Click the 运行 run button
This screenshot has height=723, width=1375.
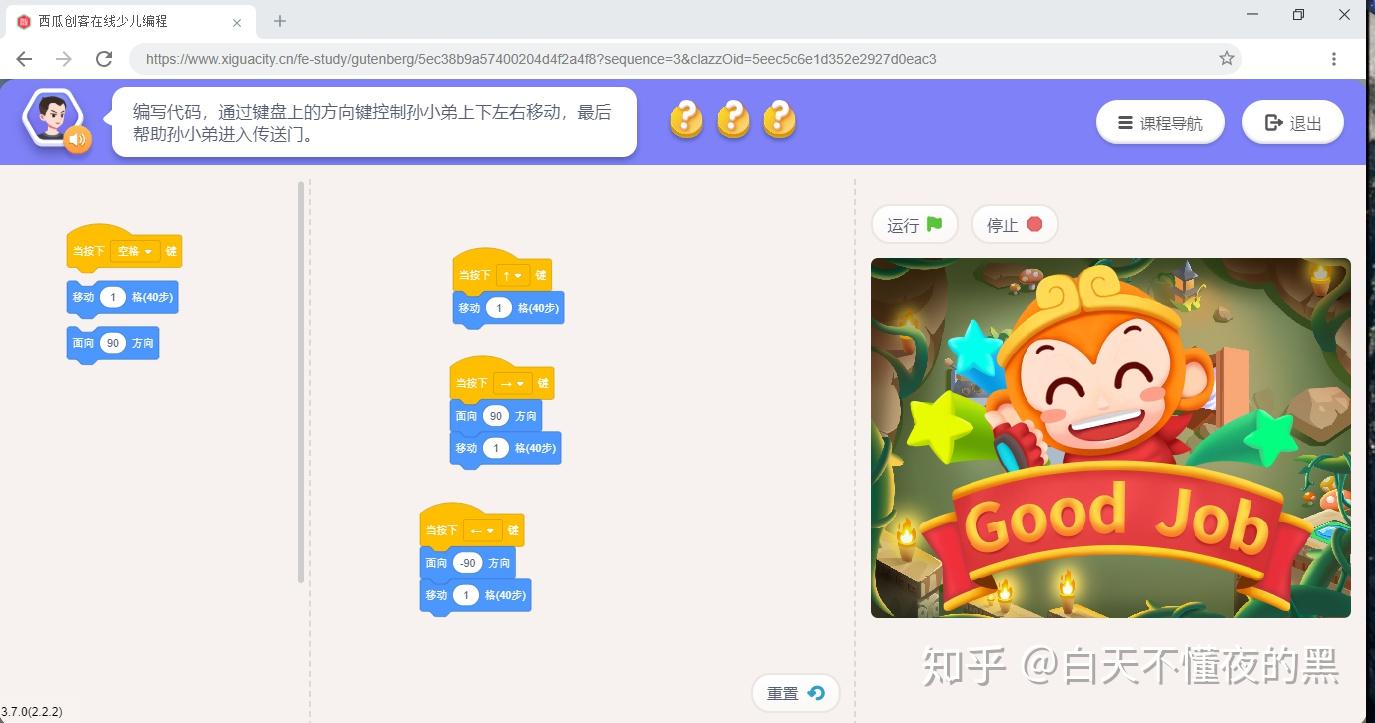coord(915,225)
